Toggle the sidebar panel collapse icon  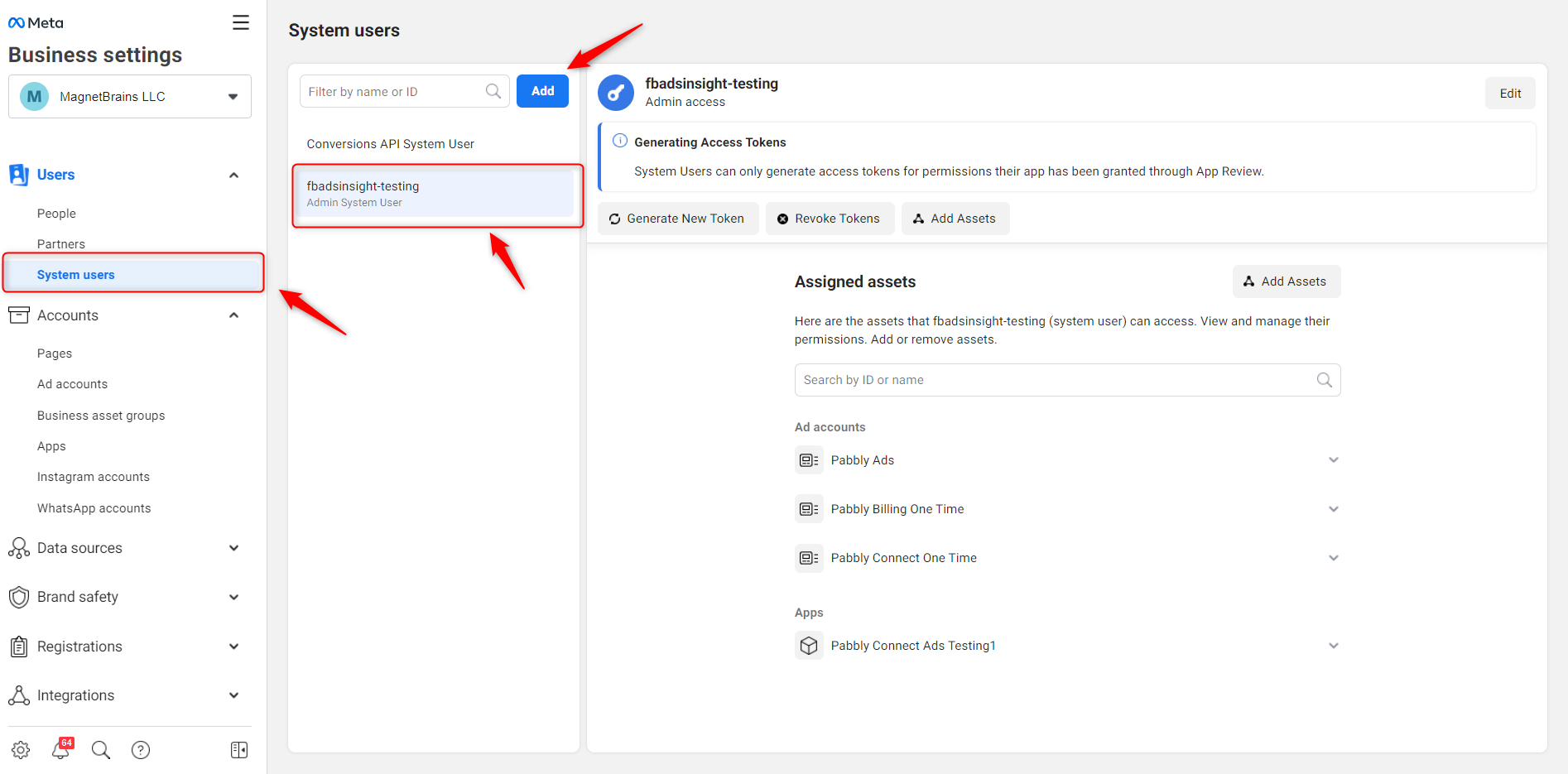pos(239,750)
